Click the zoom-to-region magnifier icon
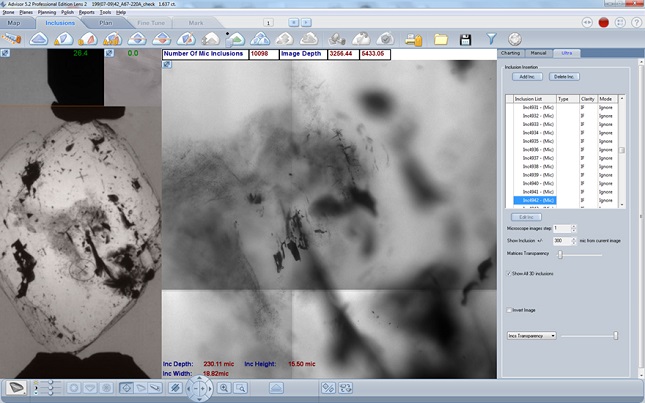Screen dimensions: 645x403 (x=241, y=388)
